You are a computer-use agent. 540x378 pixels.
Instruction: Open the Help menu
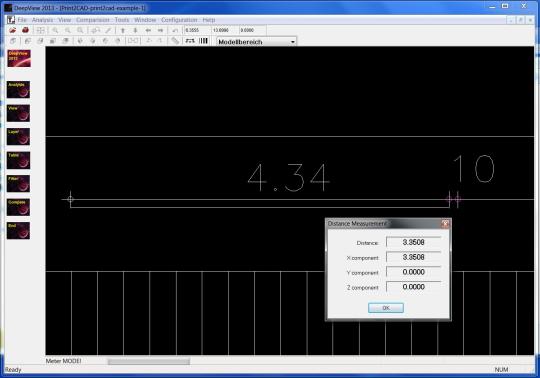[x=209, y=20]
